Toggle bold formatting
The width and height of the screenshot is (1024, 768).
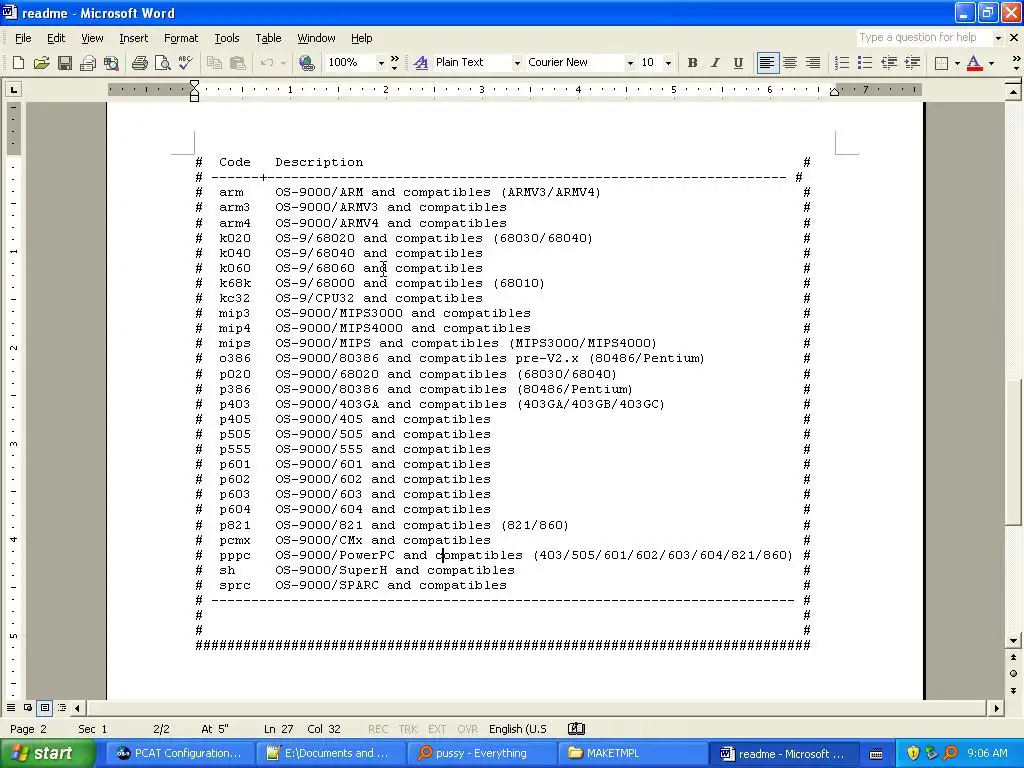click(692, 63)
